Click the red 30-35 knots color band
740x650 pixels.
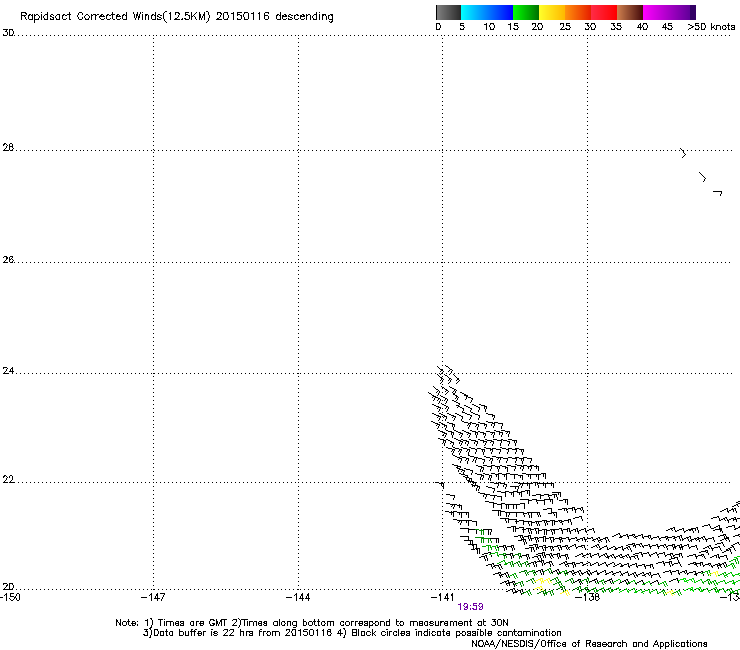tap(604, 12)
